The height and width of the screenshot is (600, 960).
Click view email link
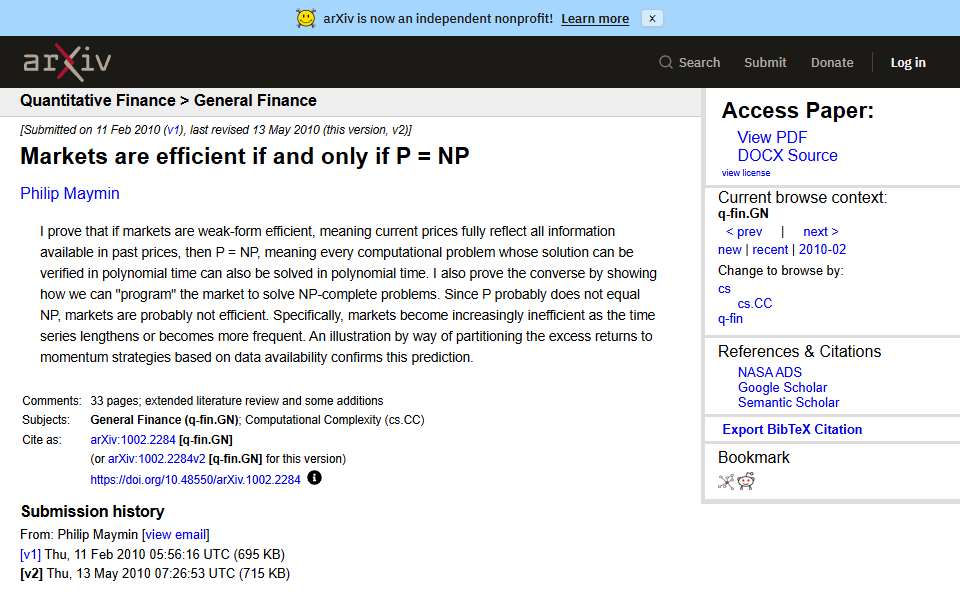pos(176,534)
